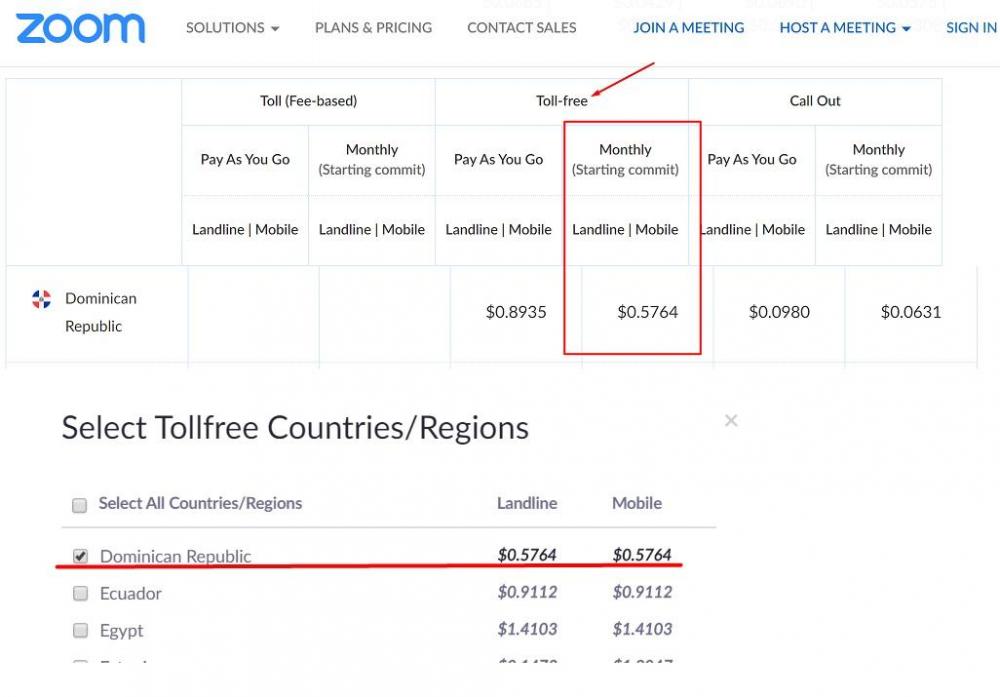The width and height of the screenshot is (1000, 697).
Task: Go to Contact Sales
Action: point(521,28)
